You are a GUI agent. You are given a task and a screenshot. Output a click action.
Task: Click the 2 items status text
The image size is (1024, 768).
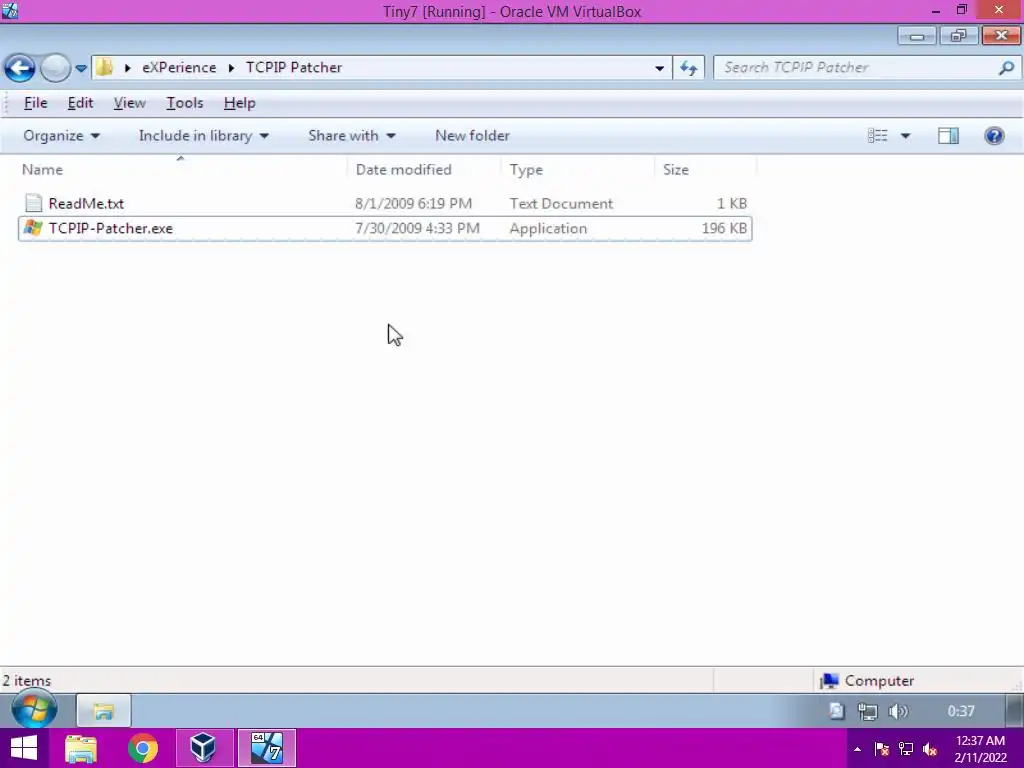point(27,680)
